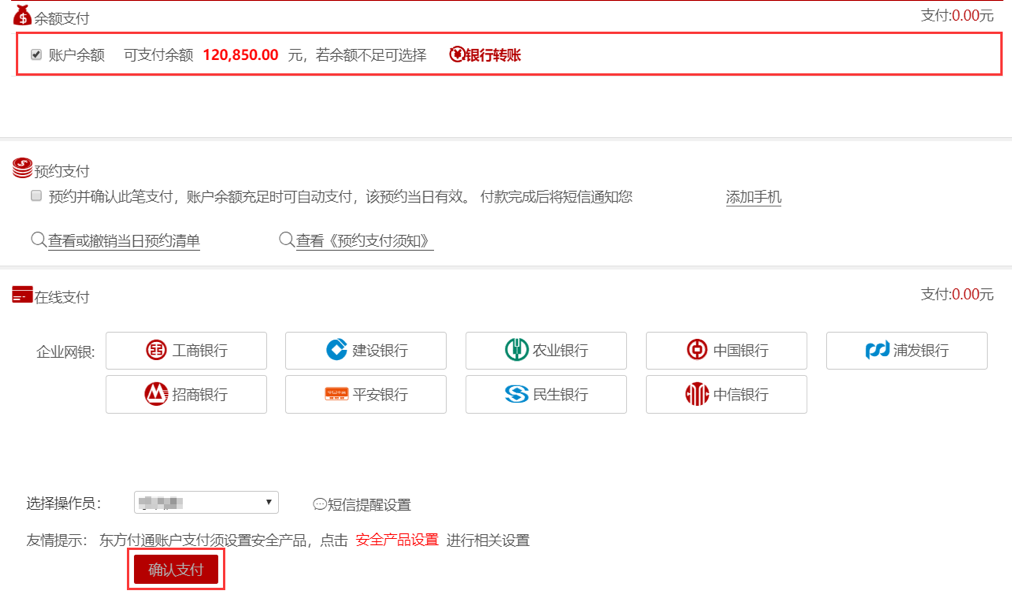This screenshot has height=604, width=1012.
Task: Choose 工商银行 for online payment
Action: (x=186, y=350)
